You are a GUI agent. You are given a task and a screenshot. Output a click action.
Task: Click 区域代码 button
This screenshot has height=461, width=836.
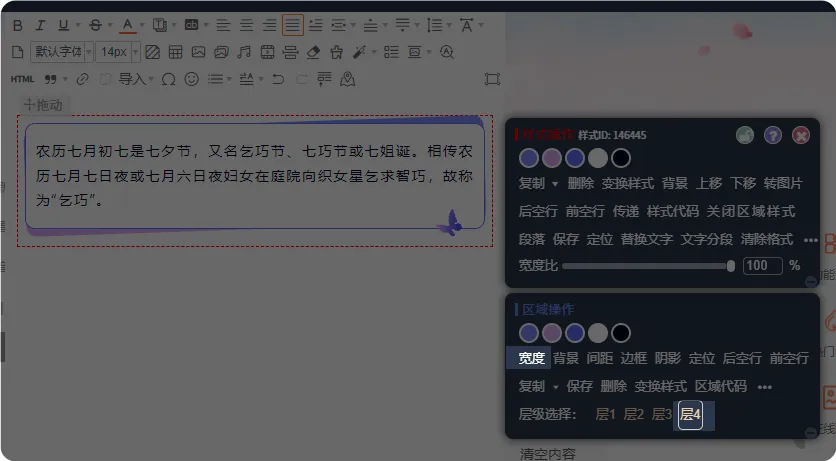click(721, 386)
